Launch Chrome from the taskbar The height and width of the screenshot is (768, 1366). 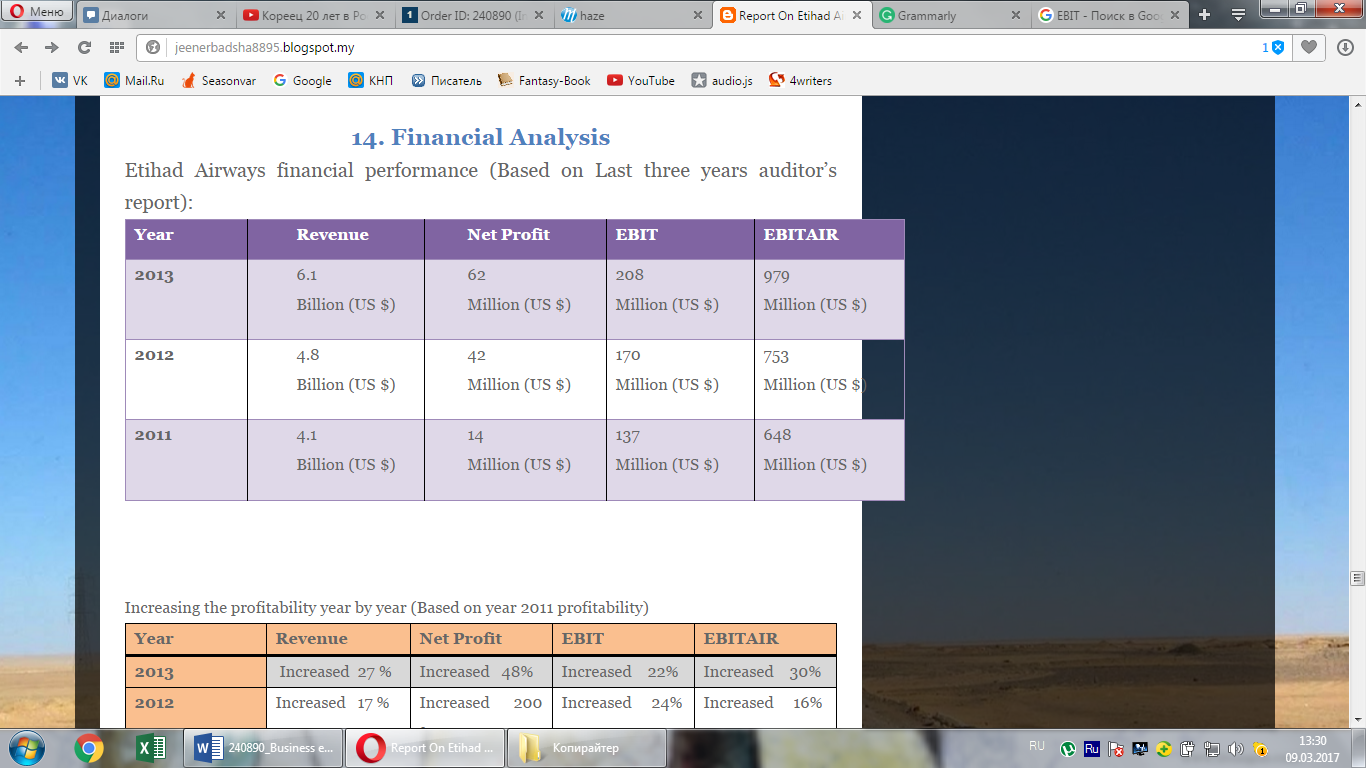tap(89, 748)
